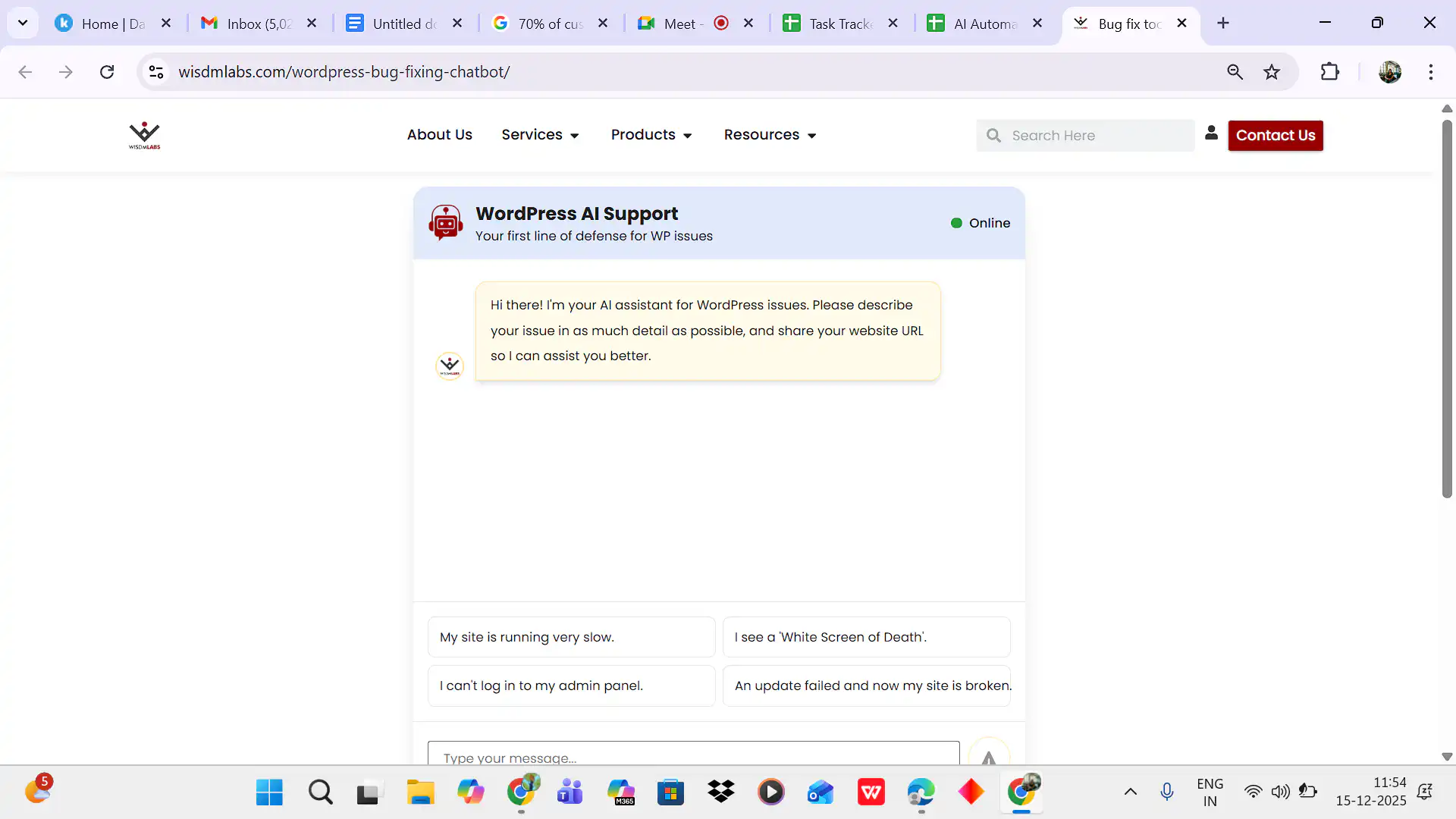Open Windows taskbar search

point(320,792)
